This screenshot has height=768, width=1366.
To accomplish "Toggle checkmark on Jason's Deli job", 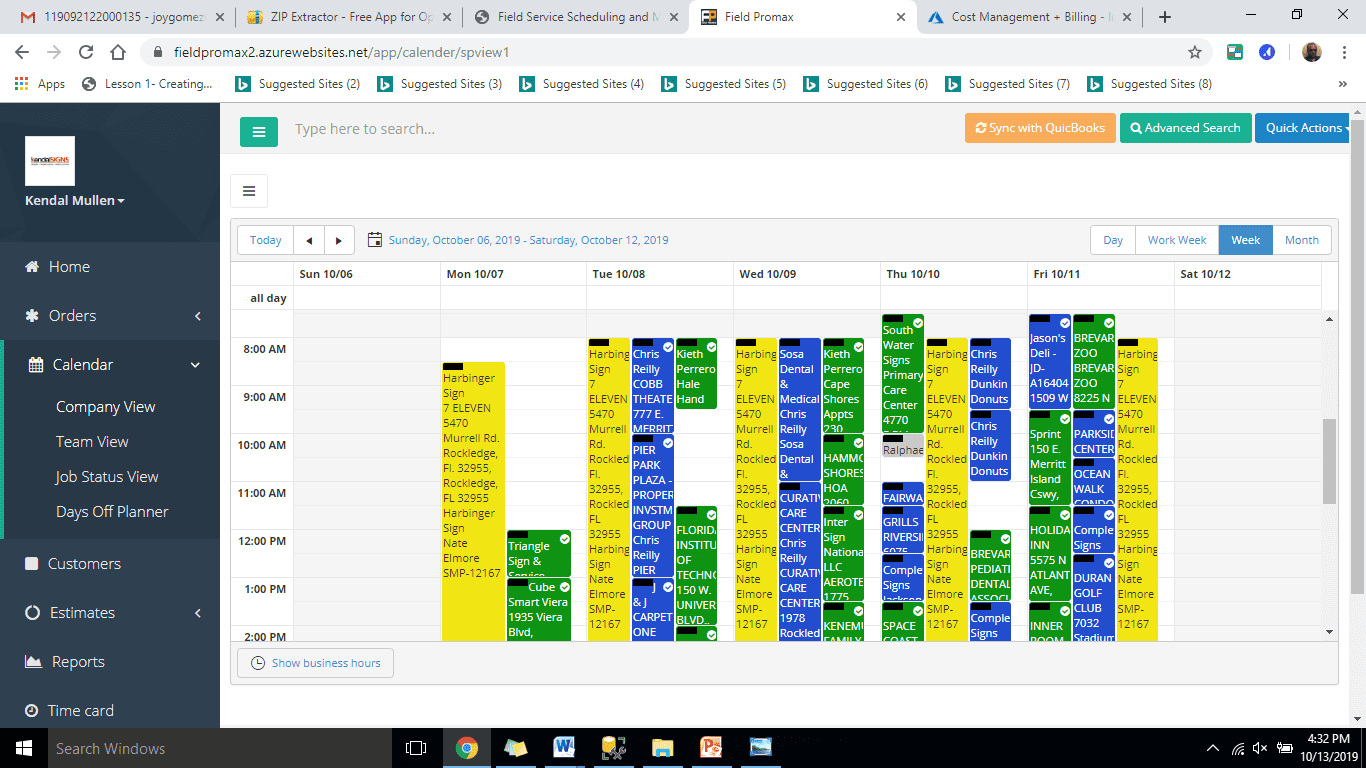I will tap(1065, 323).
